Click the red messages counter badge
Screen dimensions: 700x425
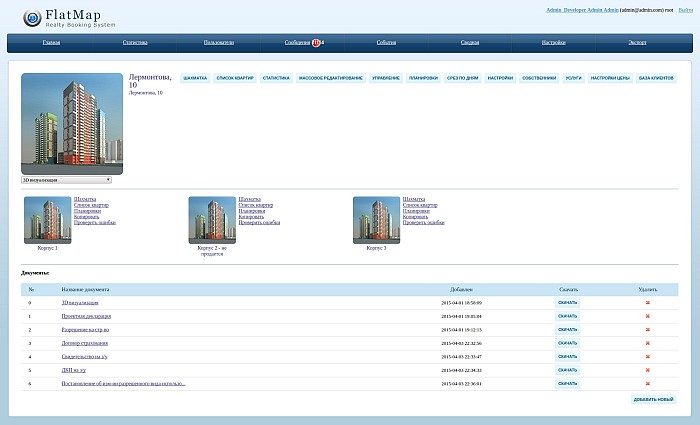tap(316, 43)
